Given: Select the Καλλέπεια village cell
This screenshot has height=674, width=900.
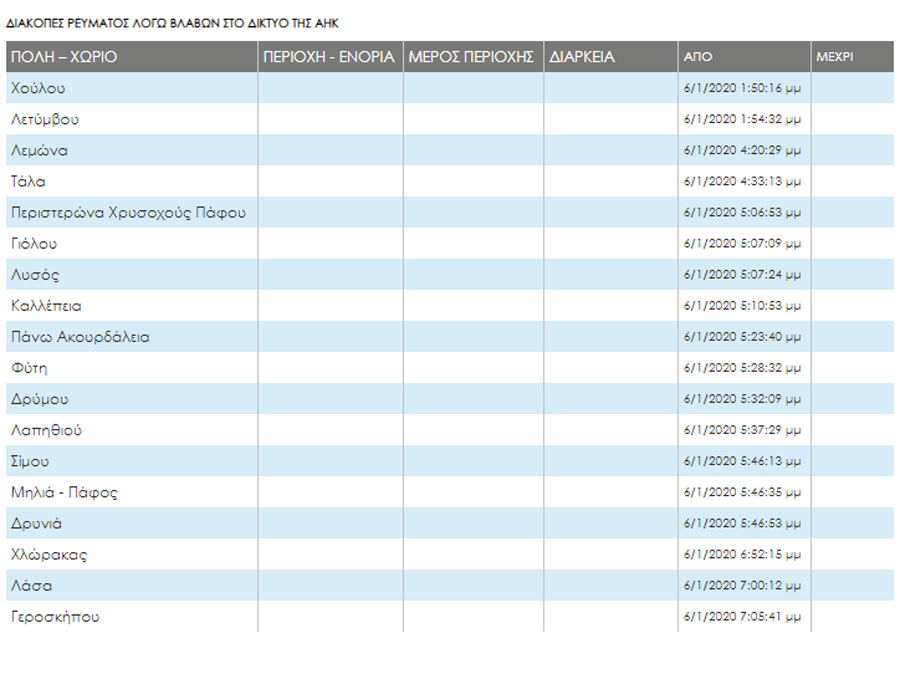Looking at the screenshot, I should (132, 305).
